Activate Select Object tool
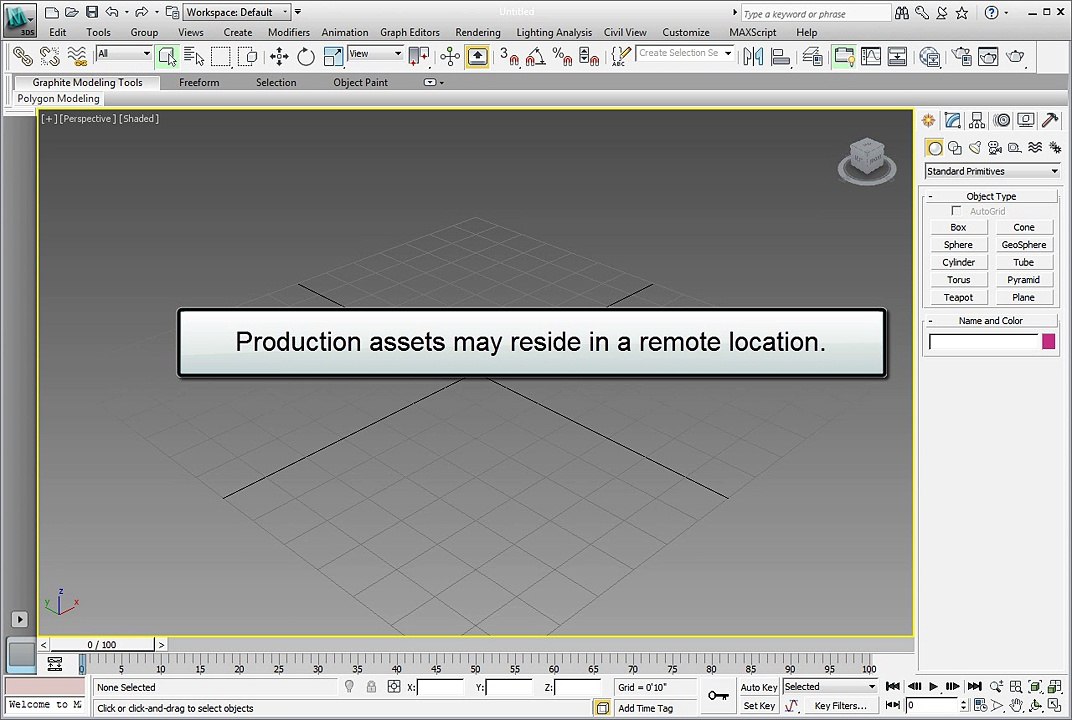The image size is (1072, 720). pos(167,56)
